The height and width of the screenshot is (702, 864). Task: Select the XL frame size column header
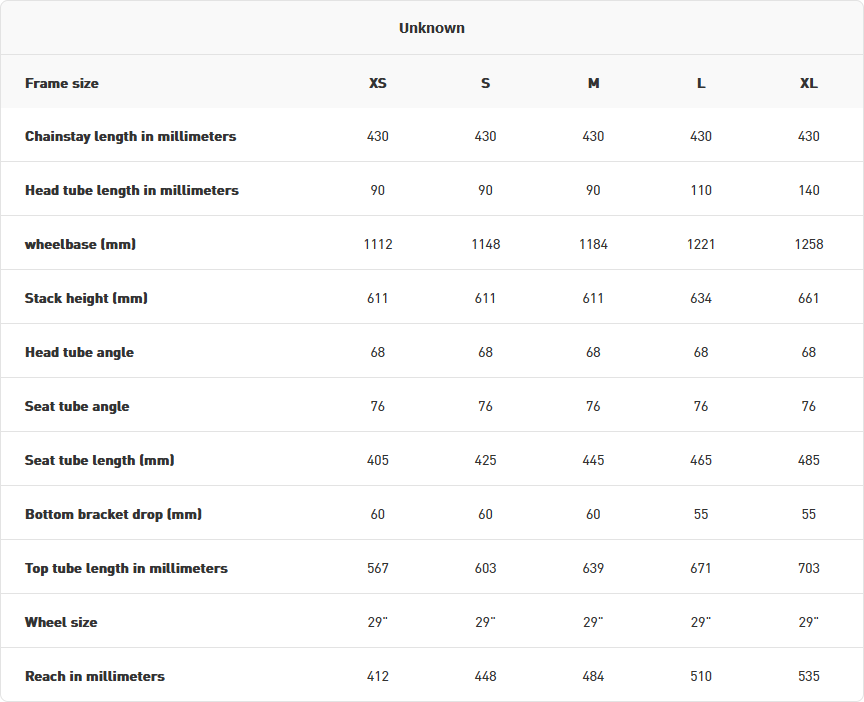pyautogui.click(x=809, y=83)
